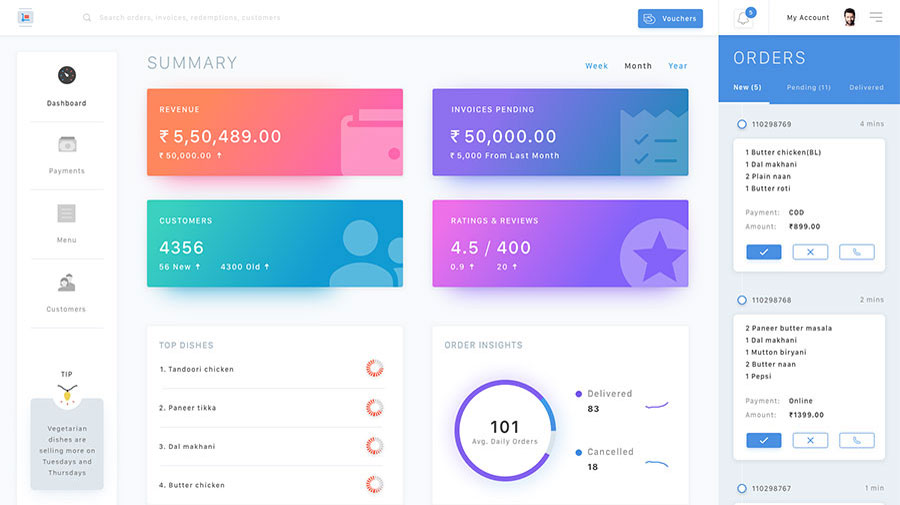Open the My Account profile menu
900x505 pixels.
[x=820, y=18]
